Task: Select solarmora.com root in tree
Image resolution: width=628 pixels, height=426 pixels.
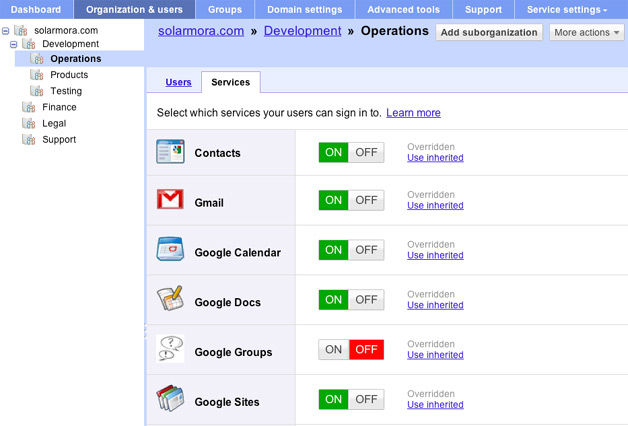Action: (x=66, y=30)
